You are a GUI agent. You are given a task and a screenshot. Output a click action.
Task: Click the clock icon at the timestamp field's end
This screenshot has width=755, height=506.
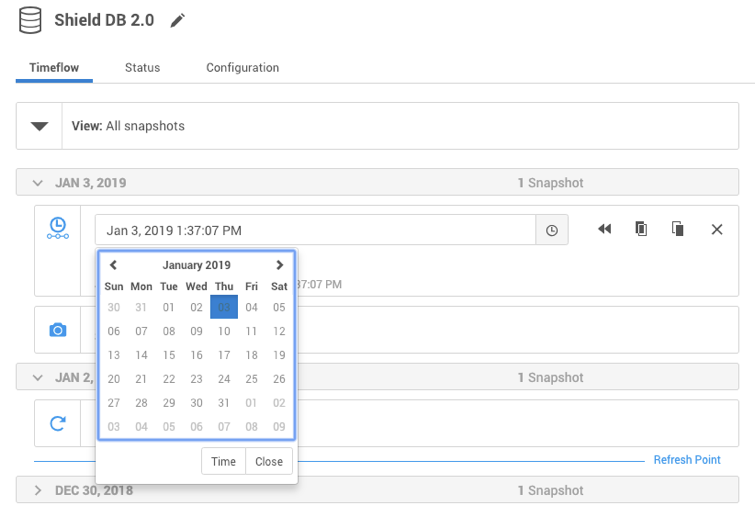pyautogui.click(x=552, y=230)
